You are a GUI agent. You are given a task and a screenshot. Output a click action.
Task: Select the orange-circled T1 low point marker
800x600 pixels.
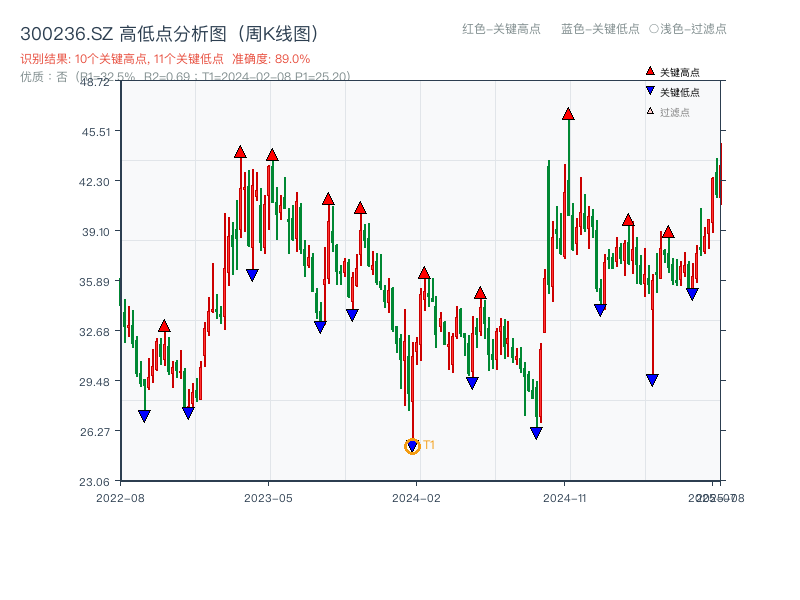click(x=412, y=446)
